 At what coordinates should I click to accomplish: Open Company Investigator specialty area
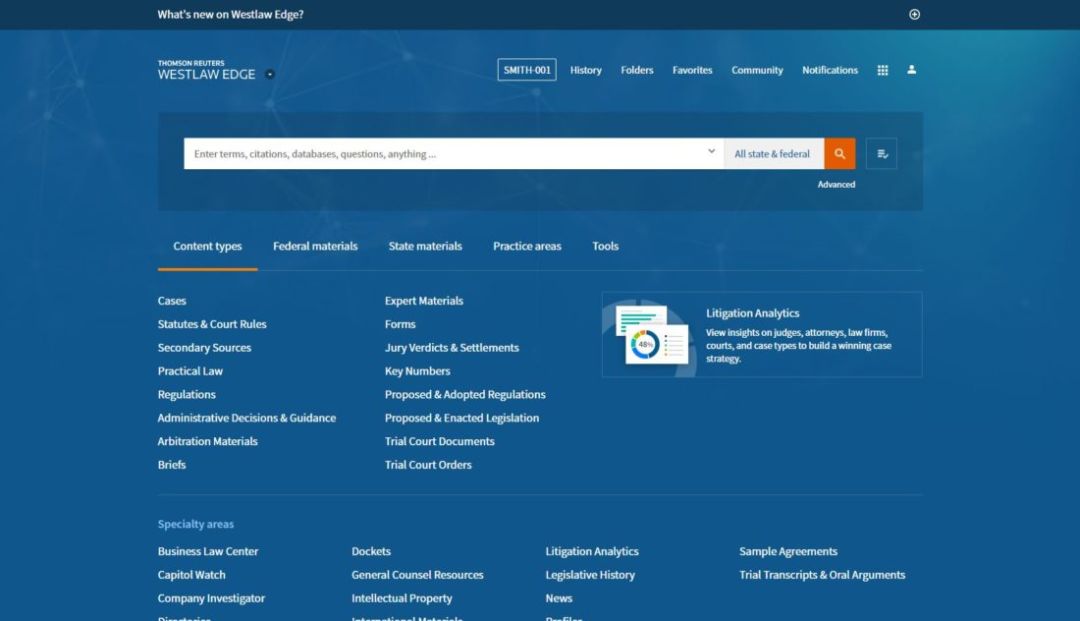click(x=211, y=598)
